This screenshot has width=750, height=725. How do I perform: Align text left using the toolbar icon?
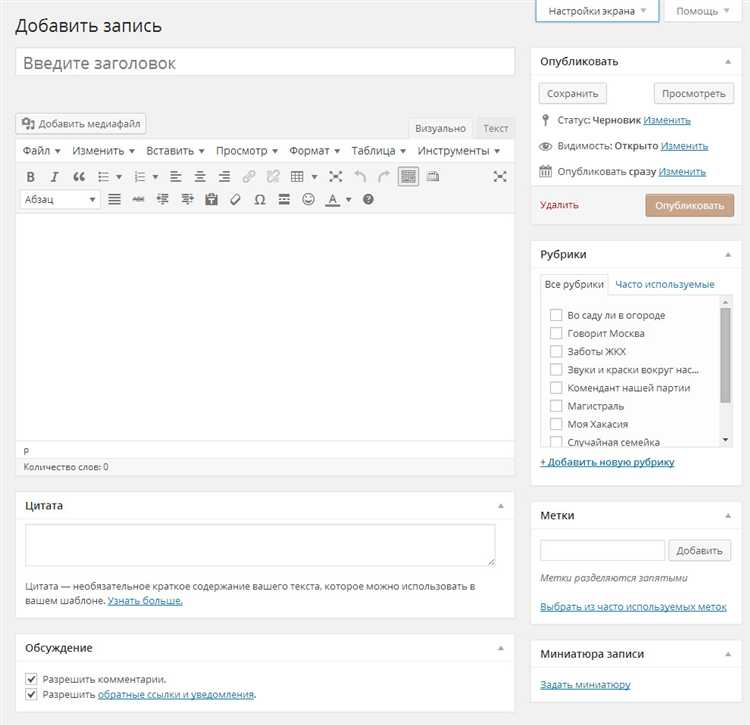point(176,177)
